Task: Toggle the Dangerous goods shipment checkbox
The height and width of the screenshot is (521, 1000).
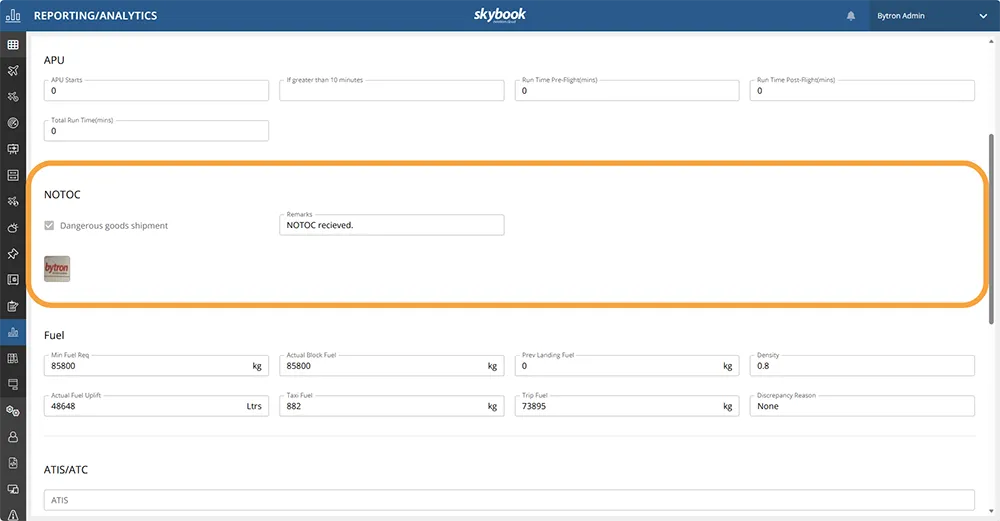Action: [x=50, y=226]
